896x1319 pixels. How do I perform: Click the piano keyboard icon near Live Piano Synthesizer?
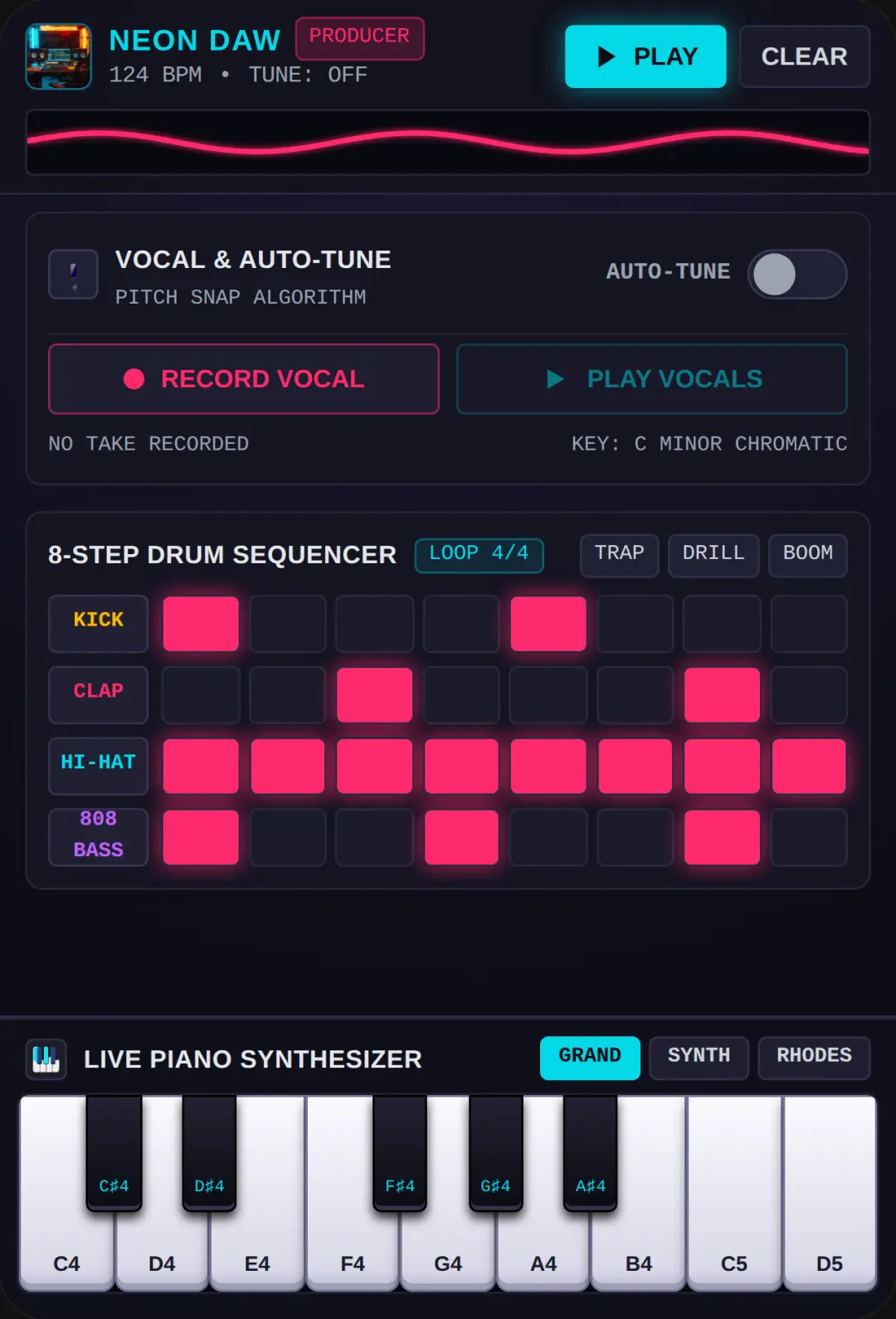(46, 1059)
